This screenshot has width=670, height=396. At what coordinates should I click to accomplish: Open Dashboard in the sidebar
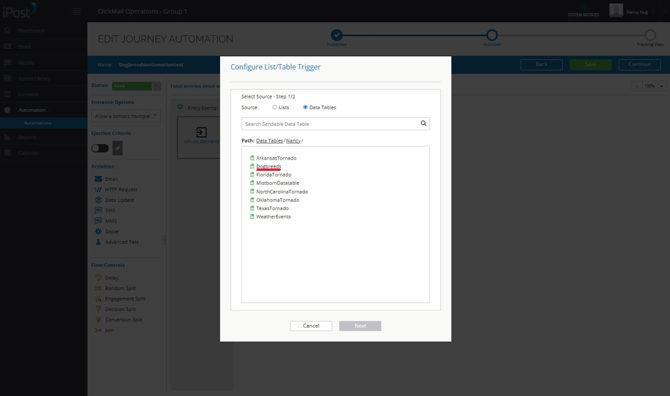click(x=31, y=31)
